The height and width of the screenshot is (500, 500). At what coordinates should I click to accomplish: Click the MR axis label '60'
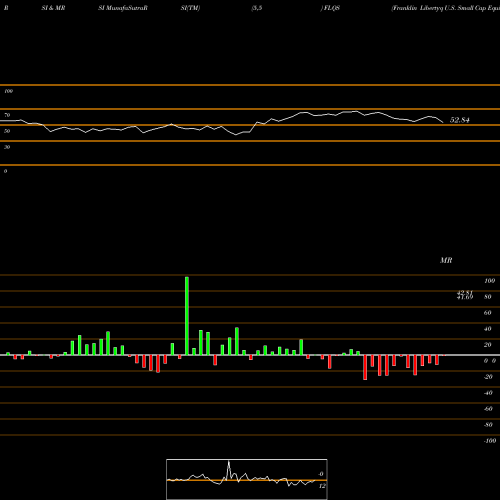point(488,313)
